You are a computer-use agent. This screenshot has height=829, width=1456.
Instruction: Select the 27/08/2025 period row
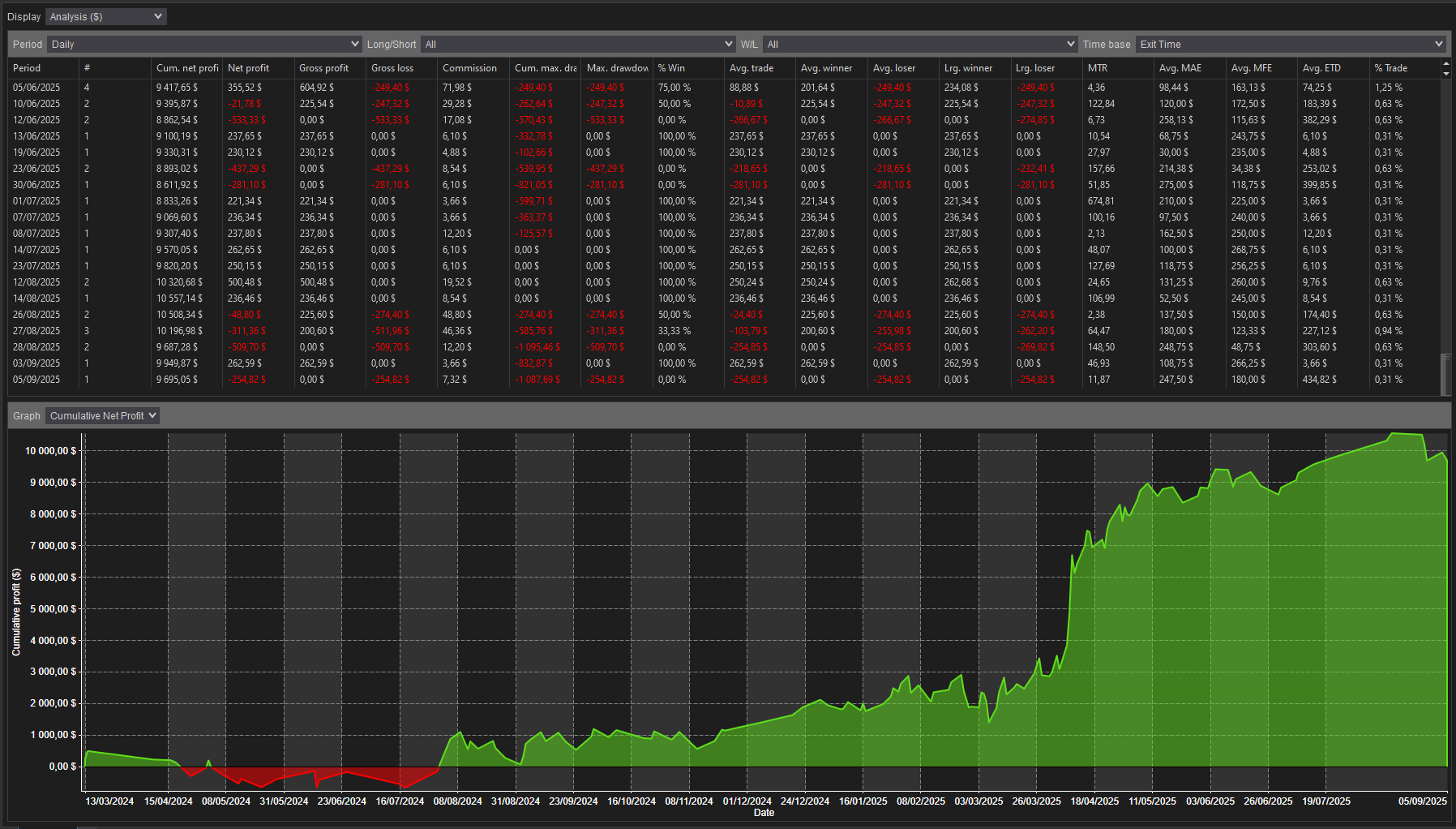[x=724, y=331]
